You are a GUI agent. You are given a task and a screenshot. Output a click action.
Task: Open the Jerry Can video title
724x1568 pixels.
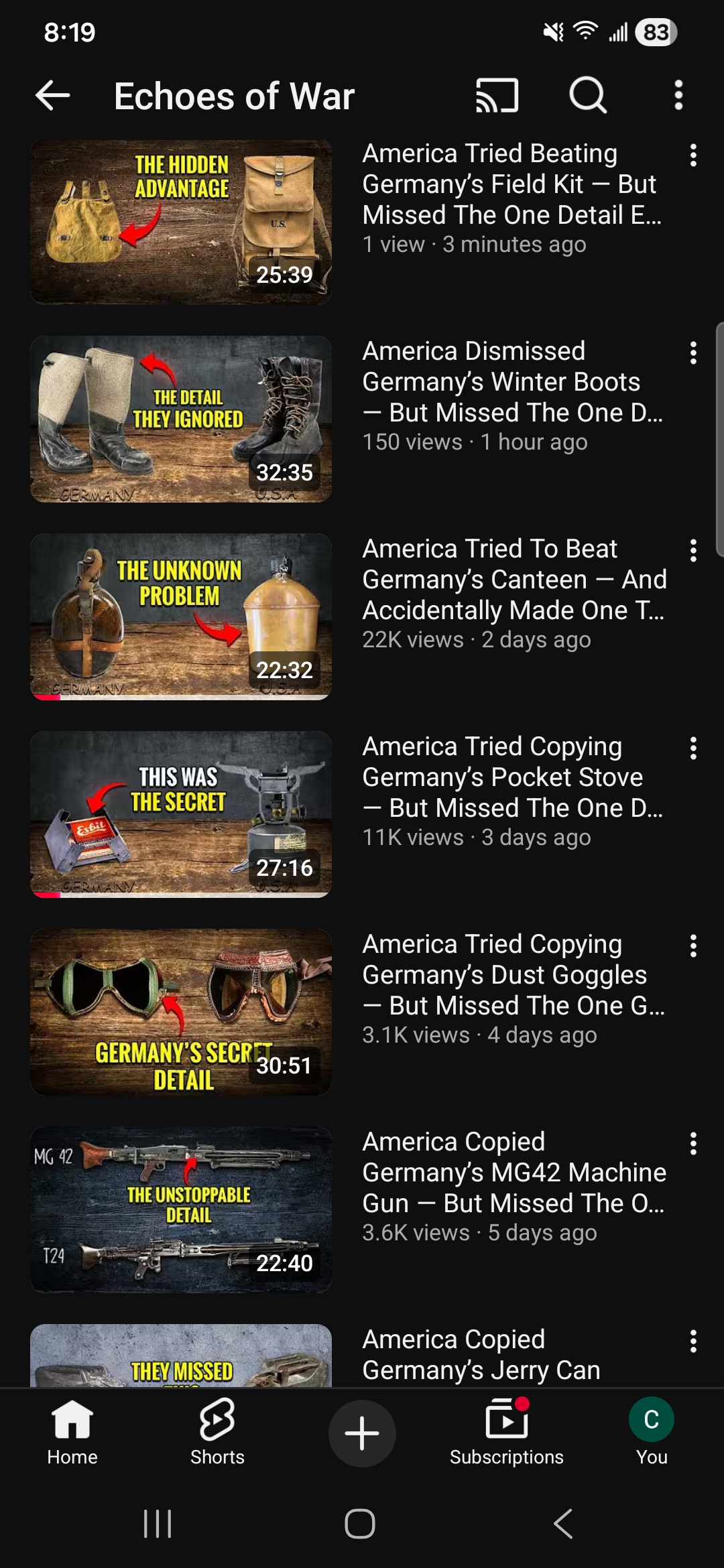(481, 1355)
